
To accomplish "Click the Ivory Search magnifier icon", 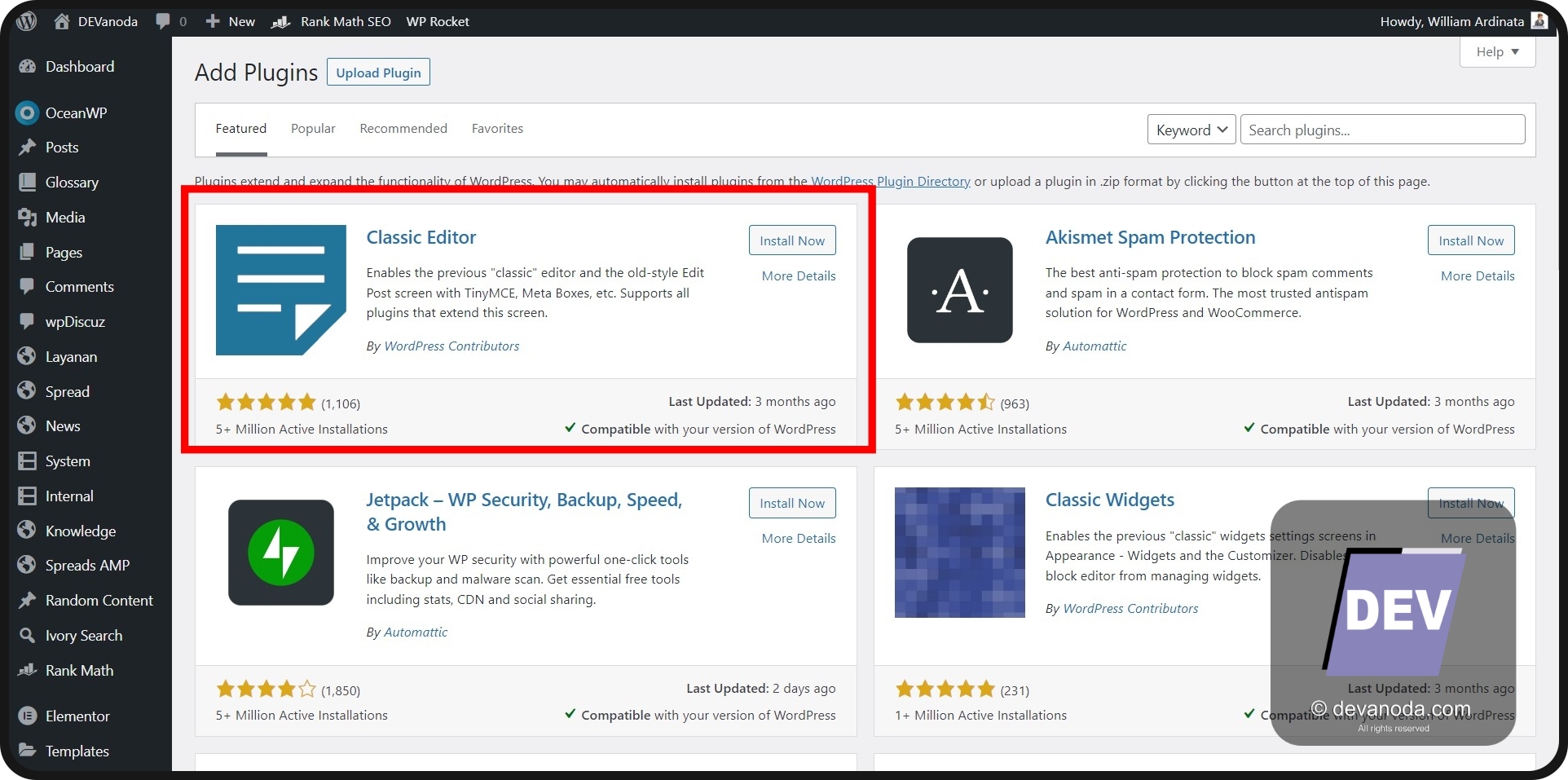I will [27, 635].
